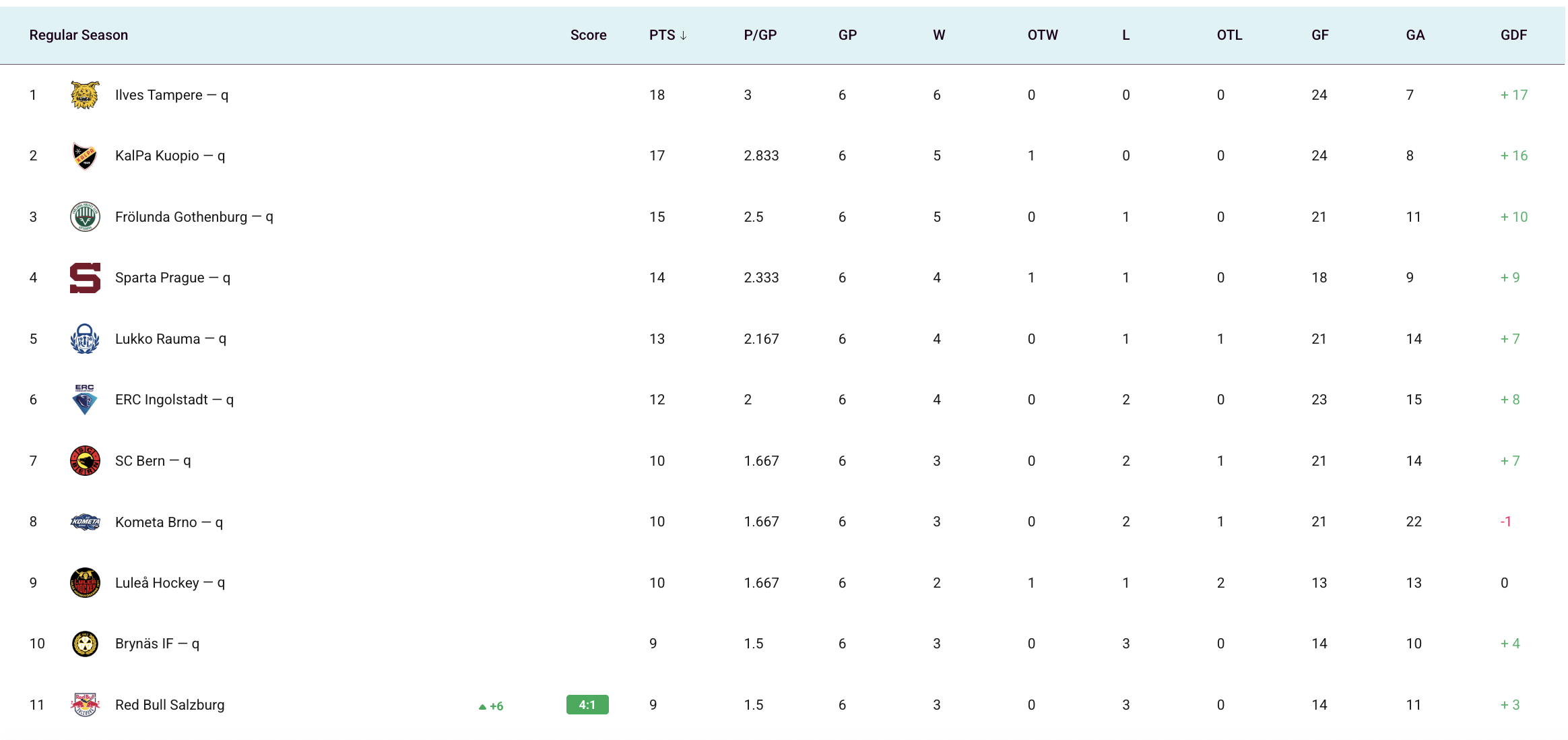Viewport: 1568px width, 740px height.
Task: Click the ERC Ingolstadt logo
Action: (85, 400)
